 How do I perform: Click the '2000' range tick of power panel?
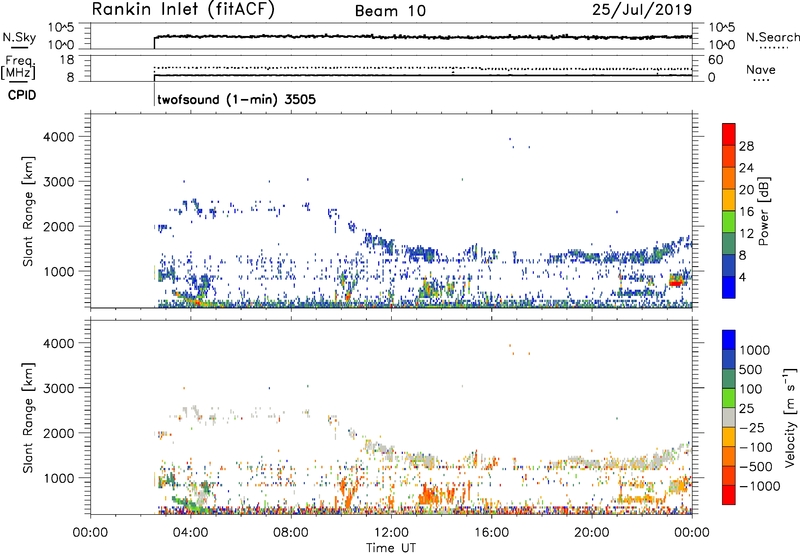click(58, 226)
